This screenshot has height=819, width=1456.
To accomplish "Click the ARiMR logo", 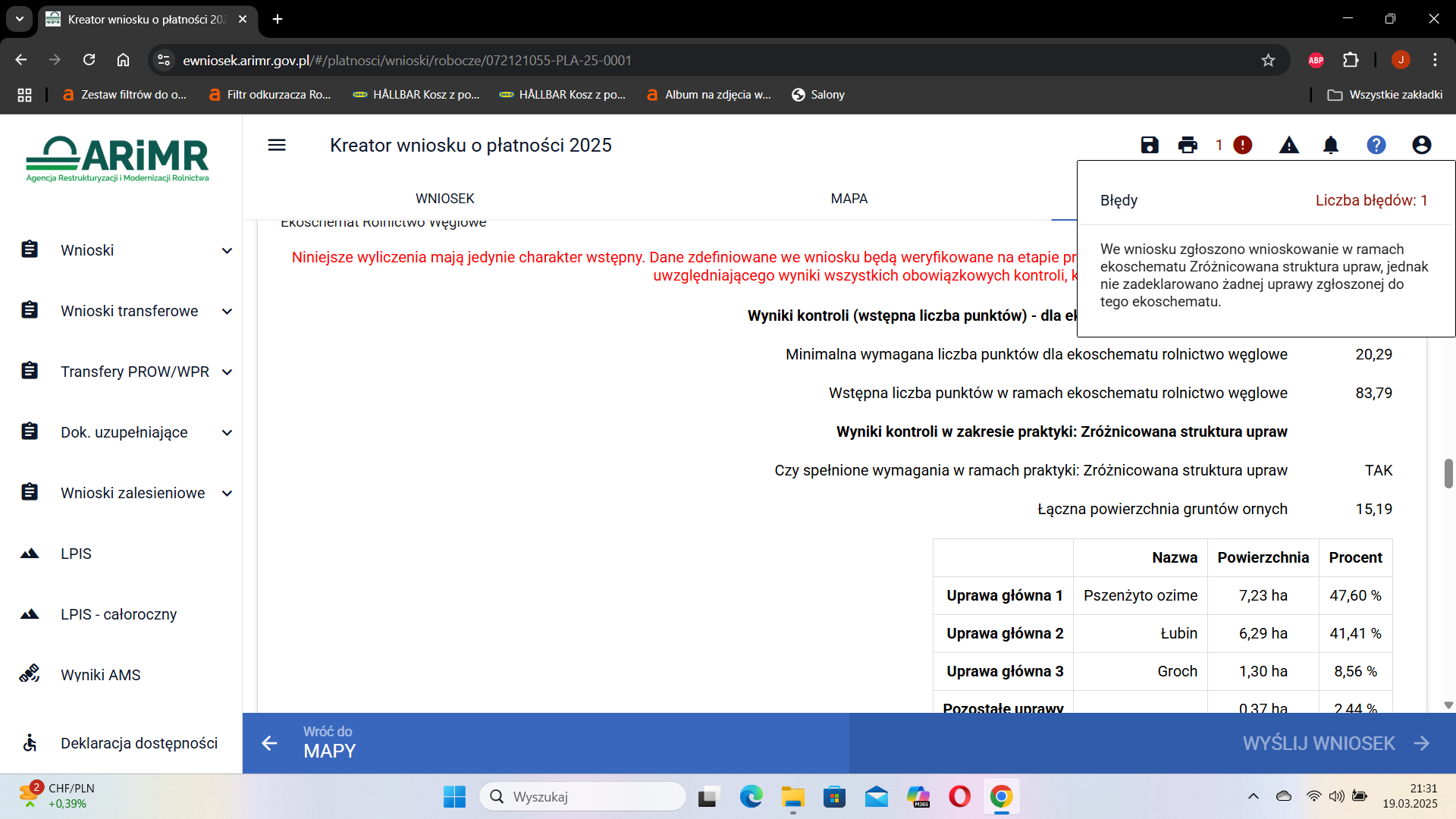I will tap(118, 158).
